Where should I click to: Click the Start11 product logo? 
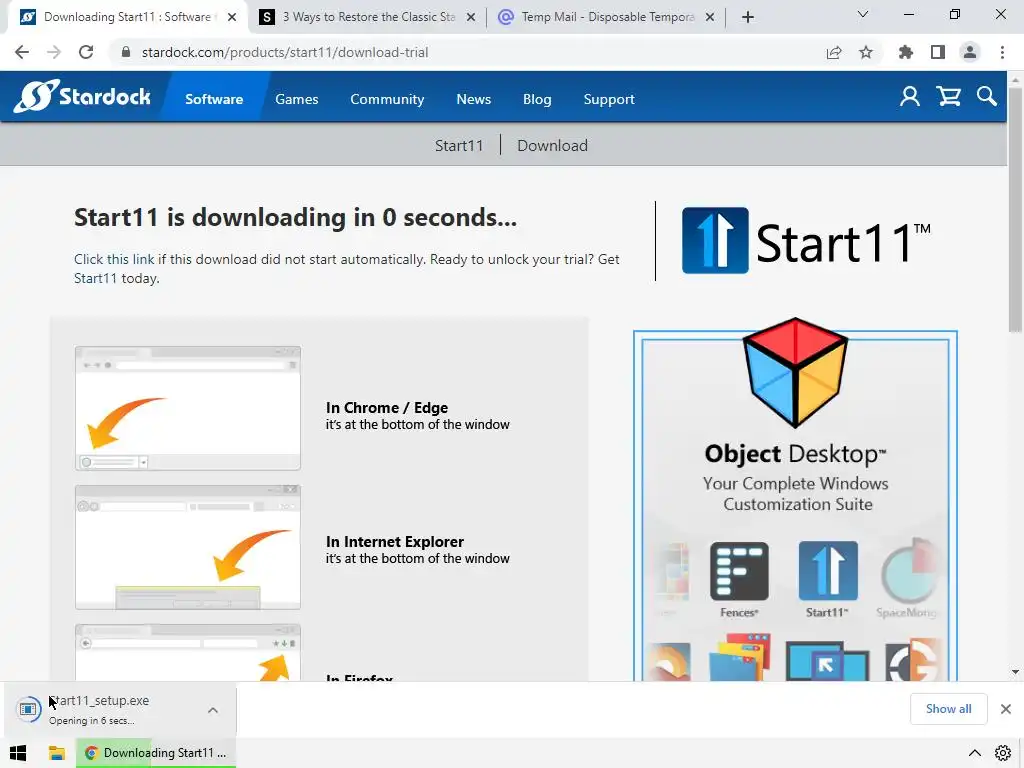pyautogui.click(x=806, y=241)
